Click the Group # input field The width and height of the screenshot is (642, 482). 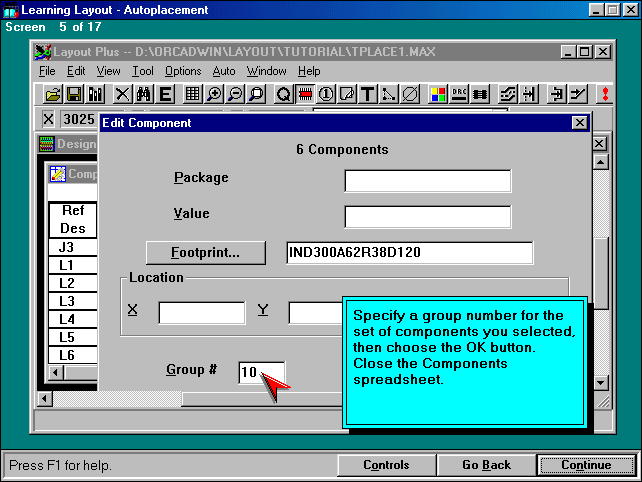261,372
